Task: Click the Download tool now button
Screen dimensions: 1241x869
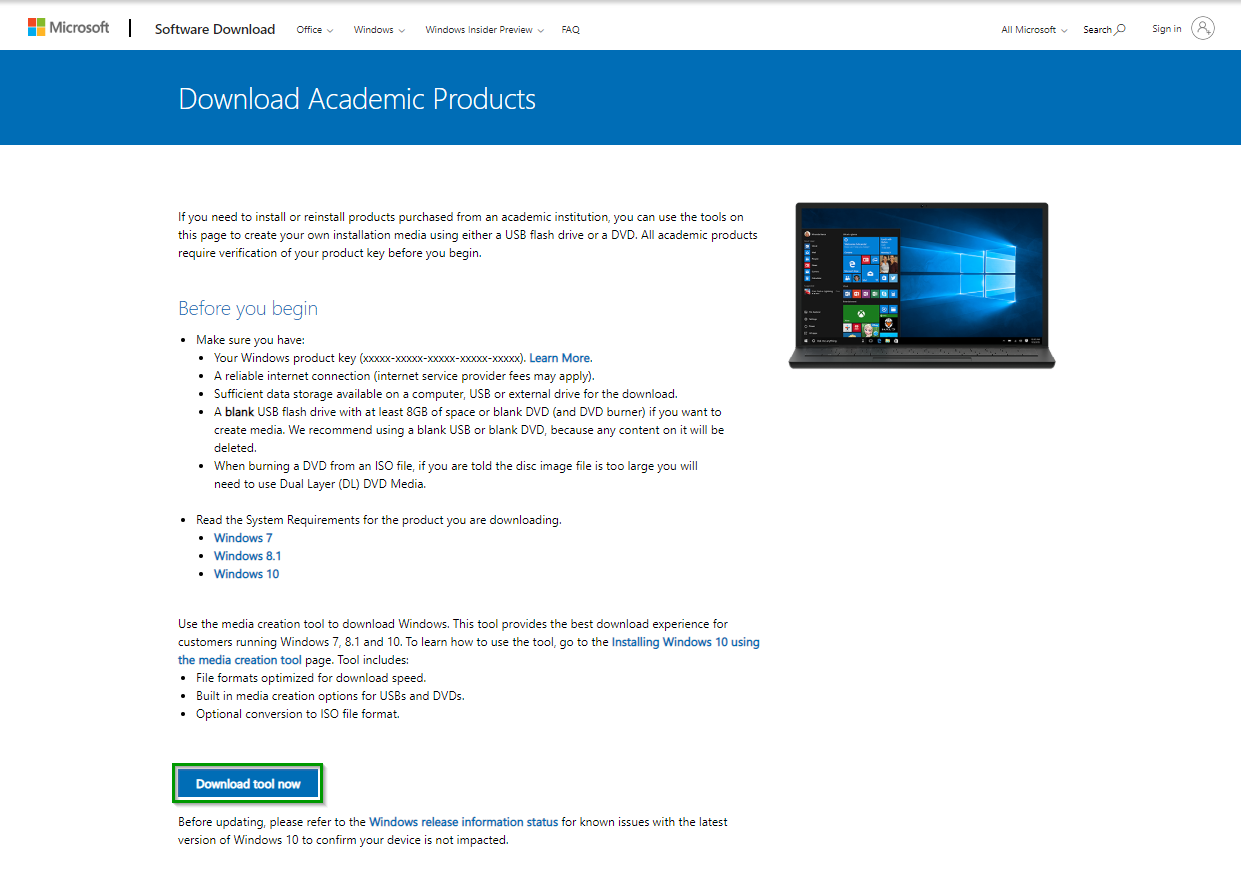Action: tap(248, 784)
